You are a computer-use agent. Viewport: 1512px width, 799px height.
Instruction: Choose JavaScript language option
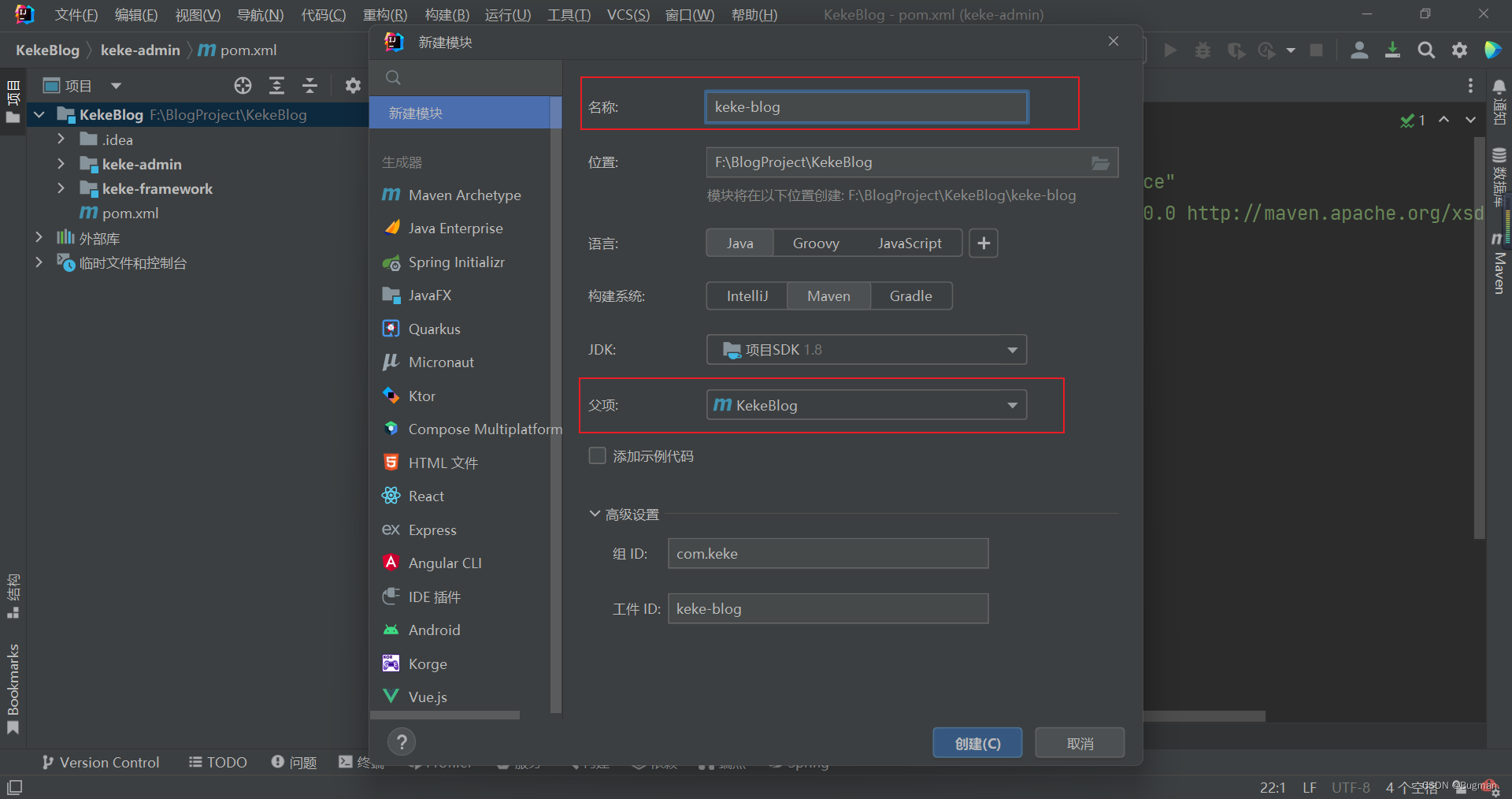(910, 243)
